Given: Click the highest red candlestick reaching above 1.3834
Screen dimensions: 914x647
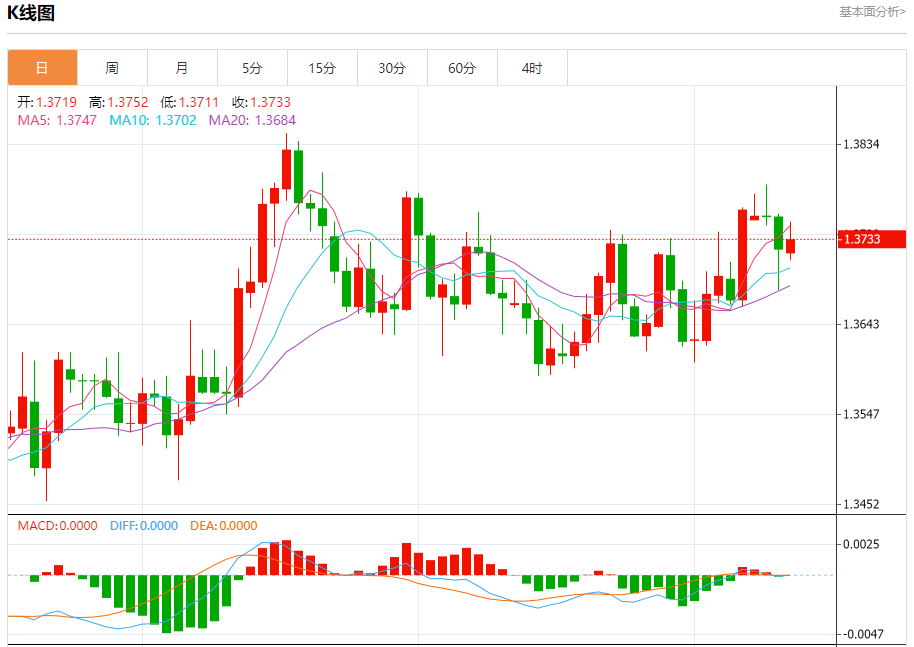Looking at the screenshot, I should (286, 169).
